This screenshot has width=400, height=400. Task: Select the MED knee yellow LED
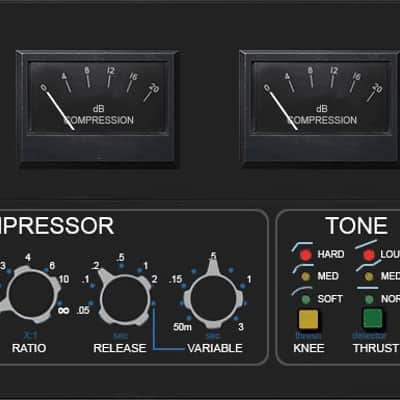tap(305, 276)
